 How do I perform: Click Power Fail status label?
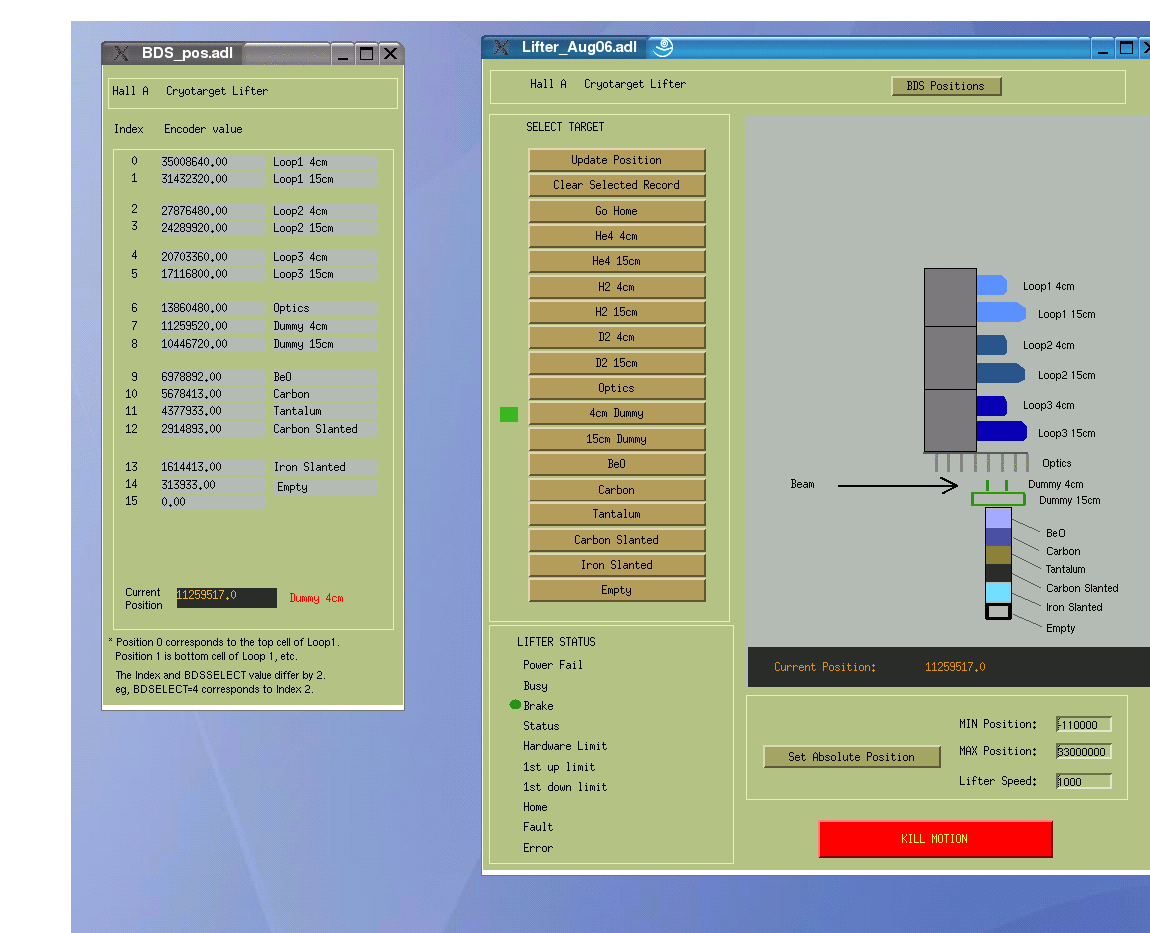[x=552, y=665]
